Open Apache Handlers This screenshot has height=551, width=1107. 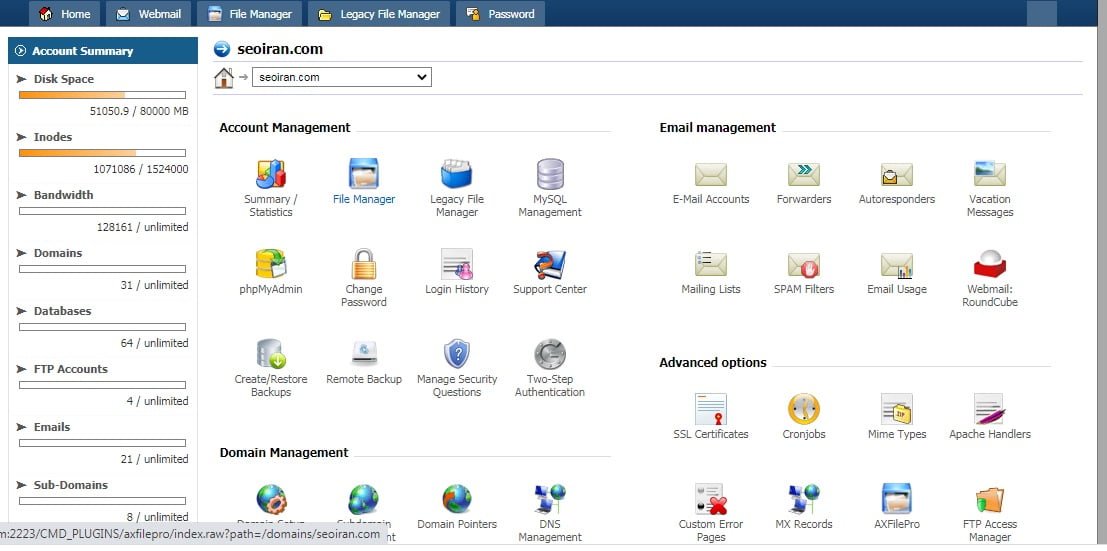coord(990,409)
